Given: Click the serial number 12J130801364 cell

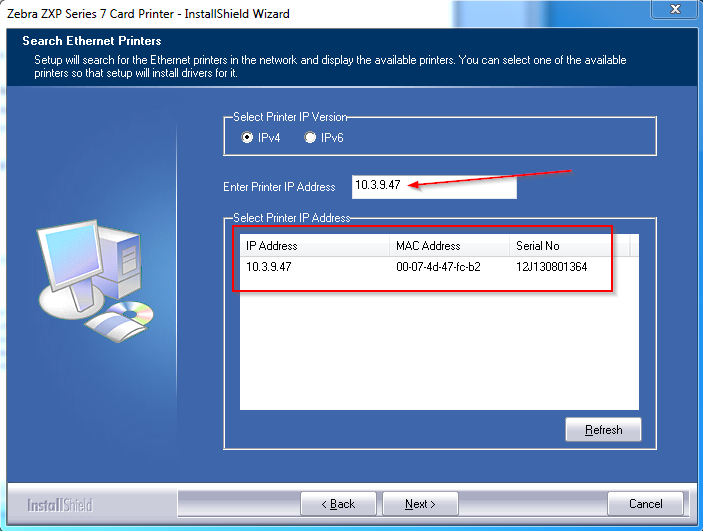Looking at the screenshot, I should tap(551, 267).
